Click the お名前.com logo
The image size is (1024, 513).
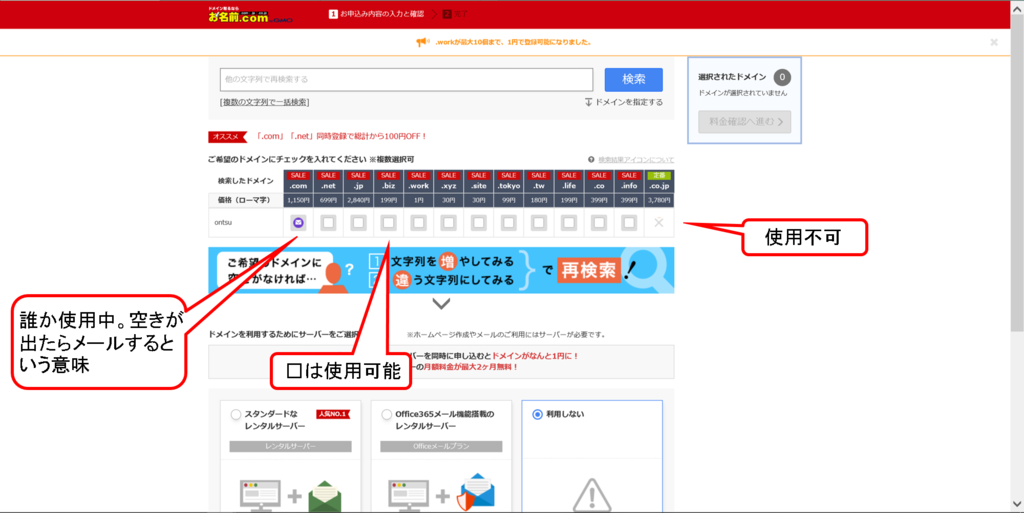(x=250, y=15)
